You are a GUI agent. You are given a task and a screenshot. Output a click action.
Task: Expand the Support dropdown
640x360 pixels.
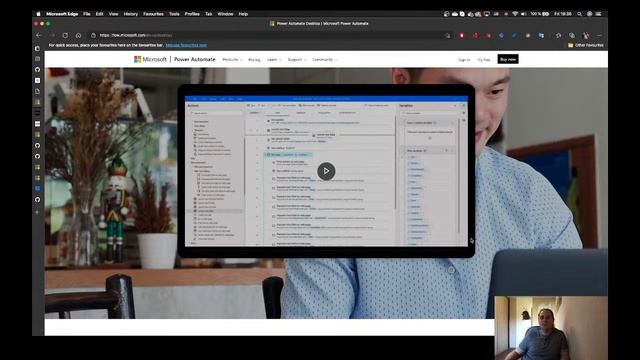[x=297, y=60]
